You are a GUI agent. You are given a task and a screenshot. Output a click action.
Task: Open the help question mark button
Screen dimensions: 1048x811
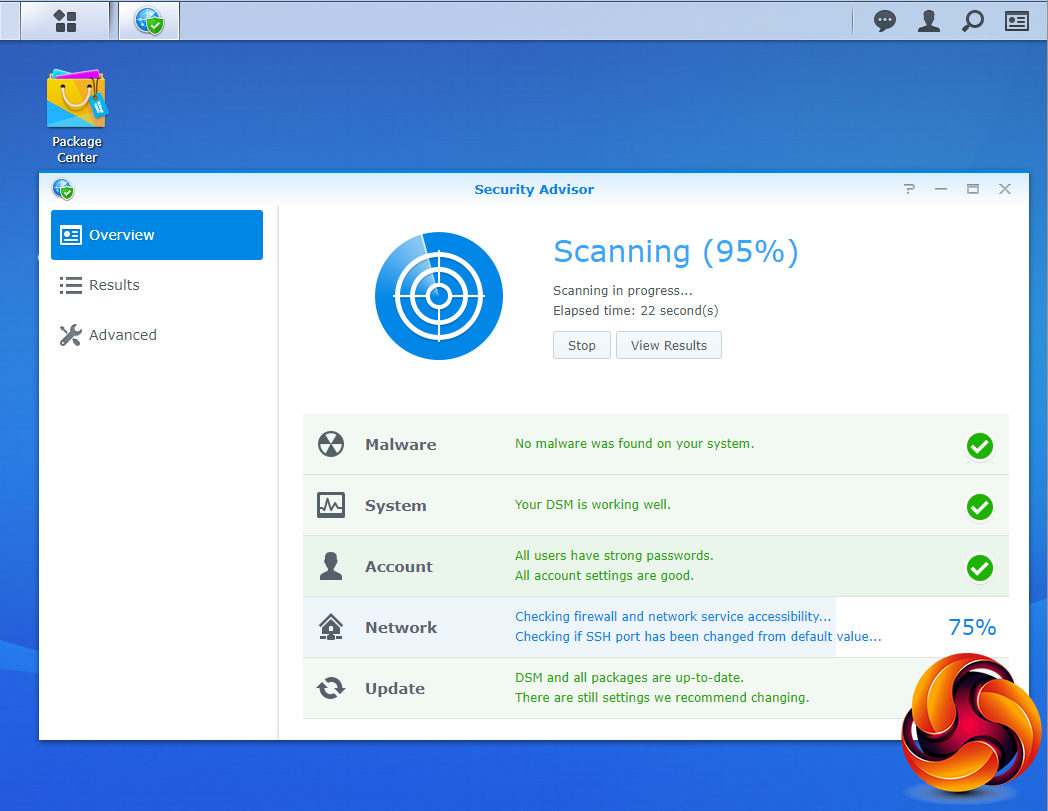[909, 189]
